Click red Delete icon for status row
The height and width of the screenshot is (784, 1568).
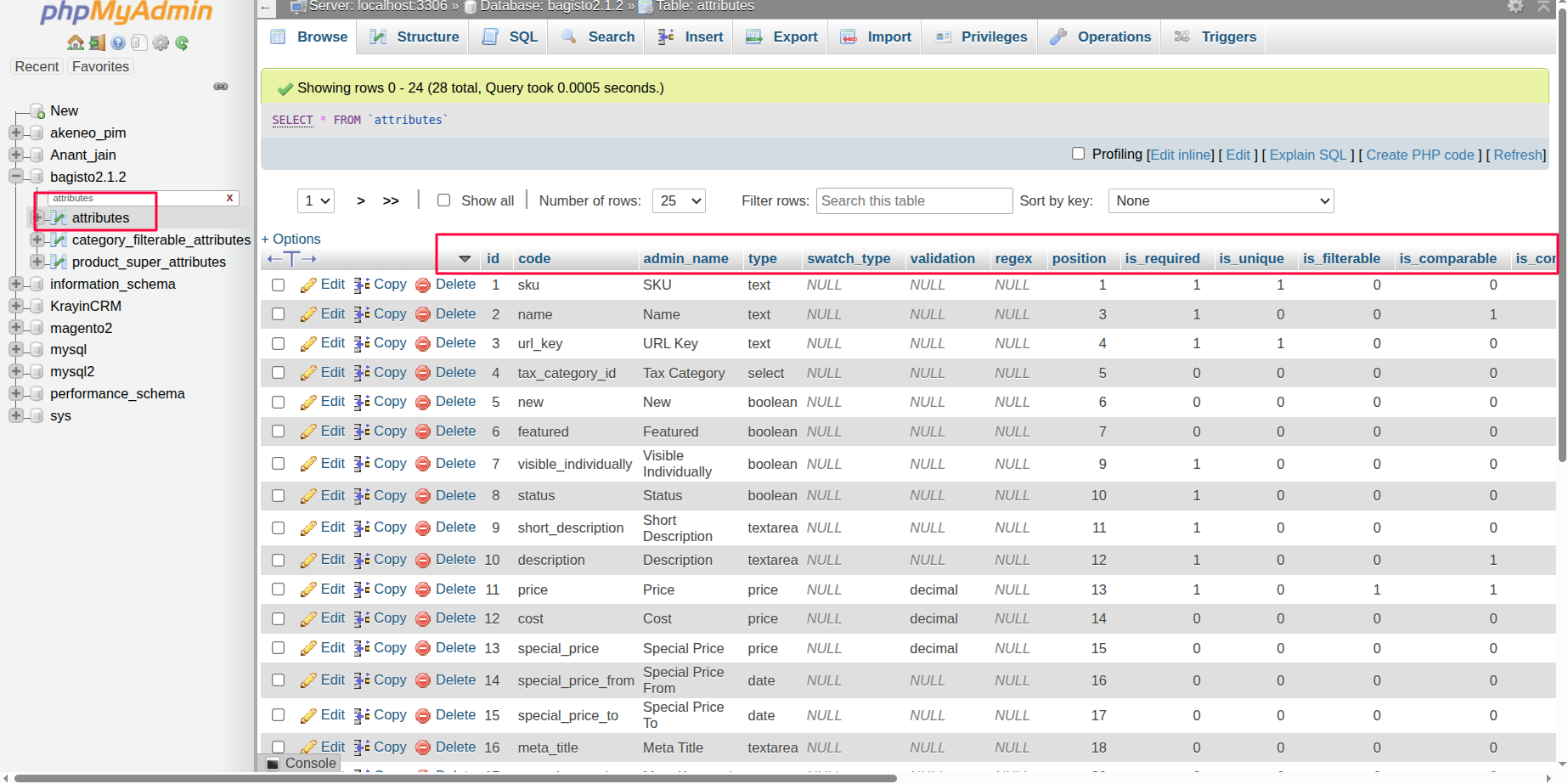click(423, 496)
